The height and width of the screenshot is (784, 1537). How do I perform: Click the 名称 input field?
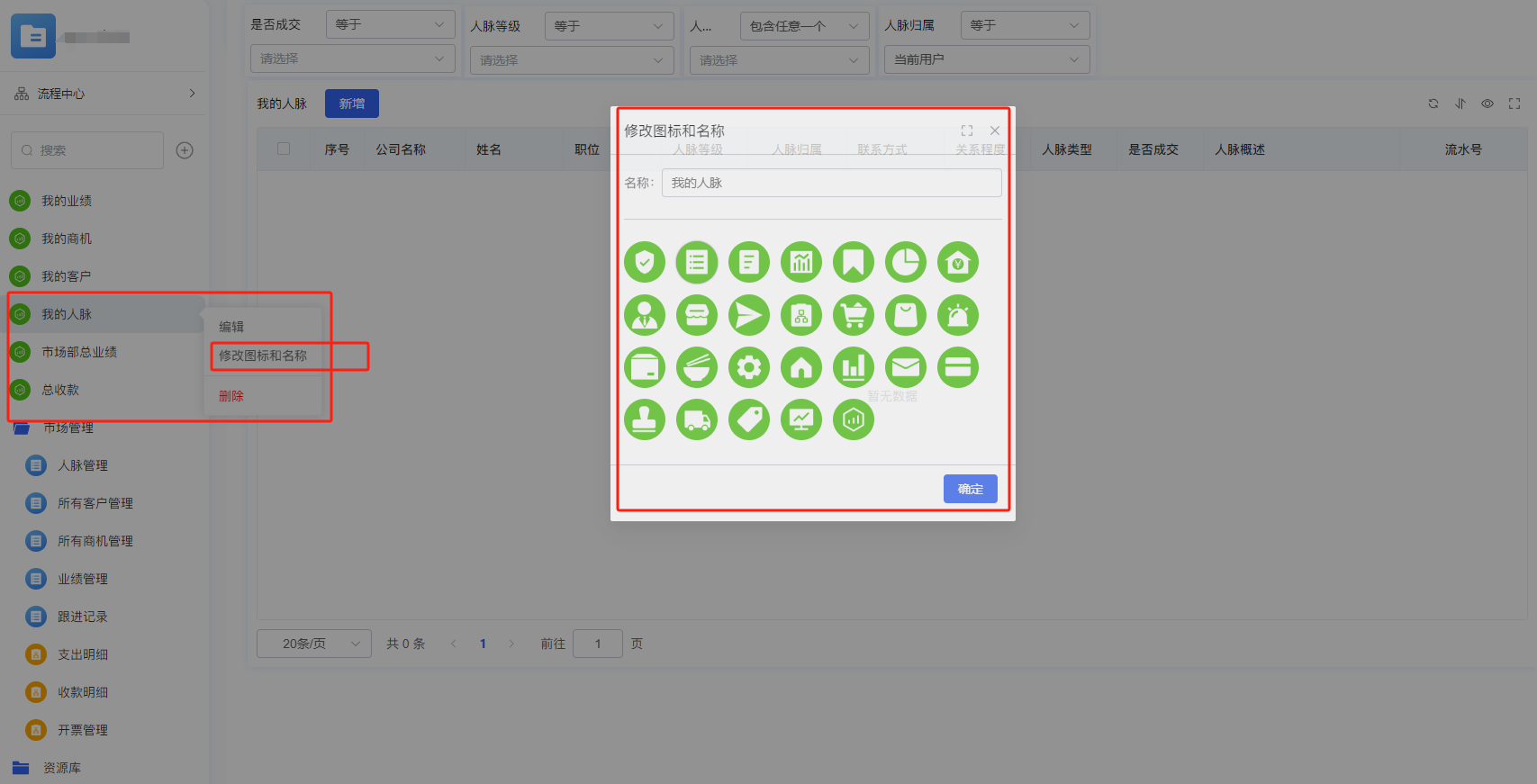pyautogui.click(x=831, y=183)
